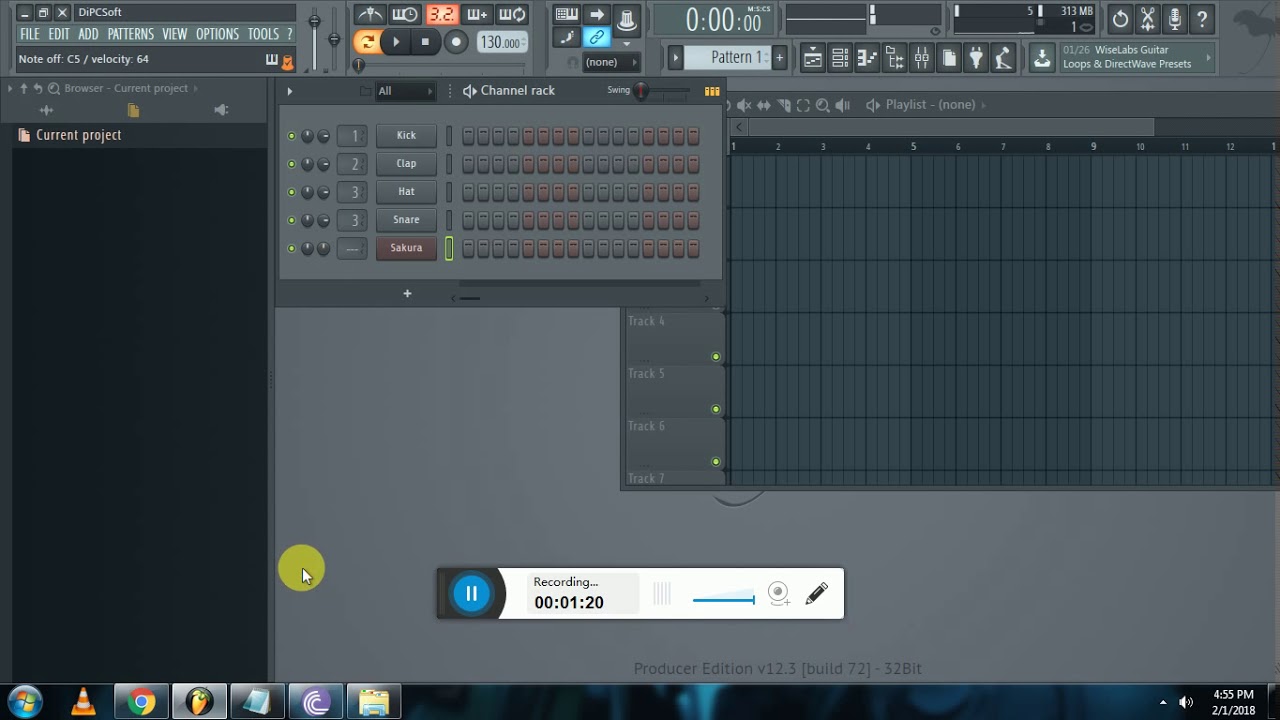Toggle typing keyboard to piano icon
The image size is (1280, 720).
566,14
